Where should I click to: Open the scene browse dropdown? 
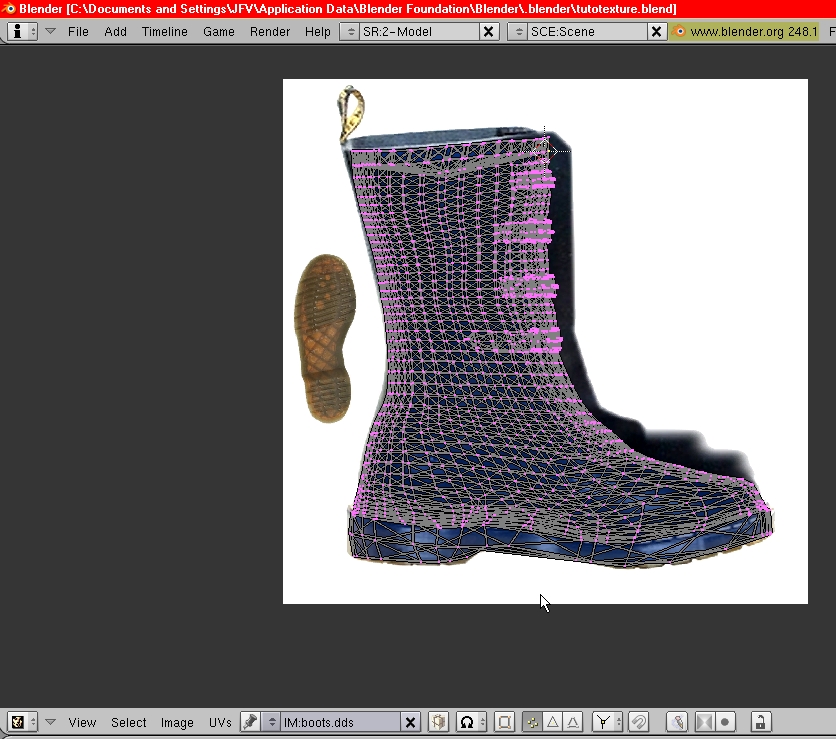coord(519,31)
